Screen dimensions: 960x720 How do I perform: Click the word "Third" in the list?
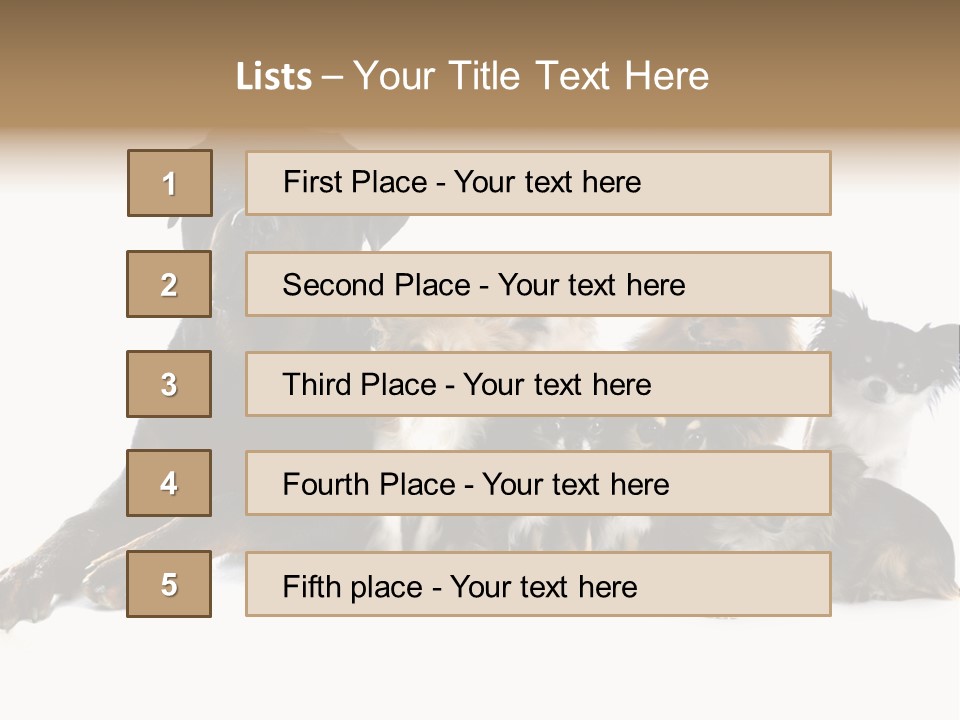(x=319, y=385)
